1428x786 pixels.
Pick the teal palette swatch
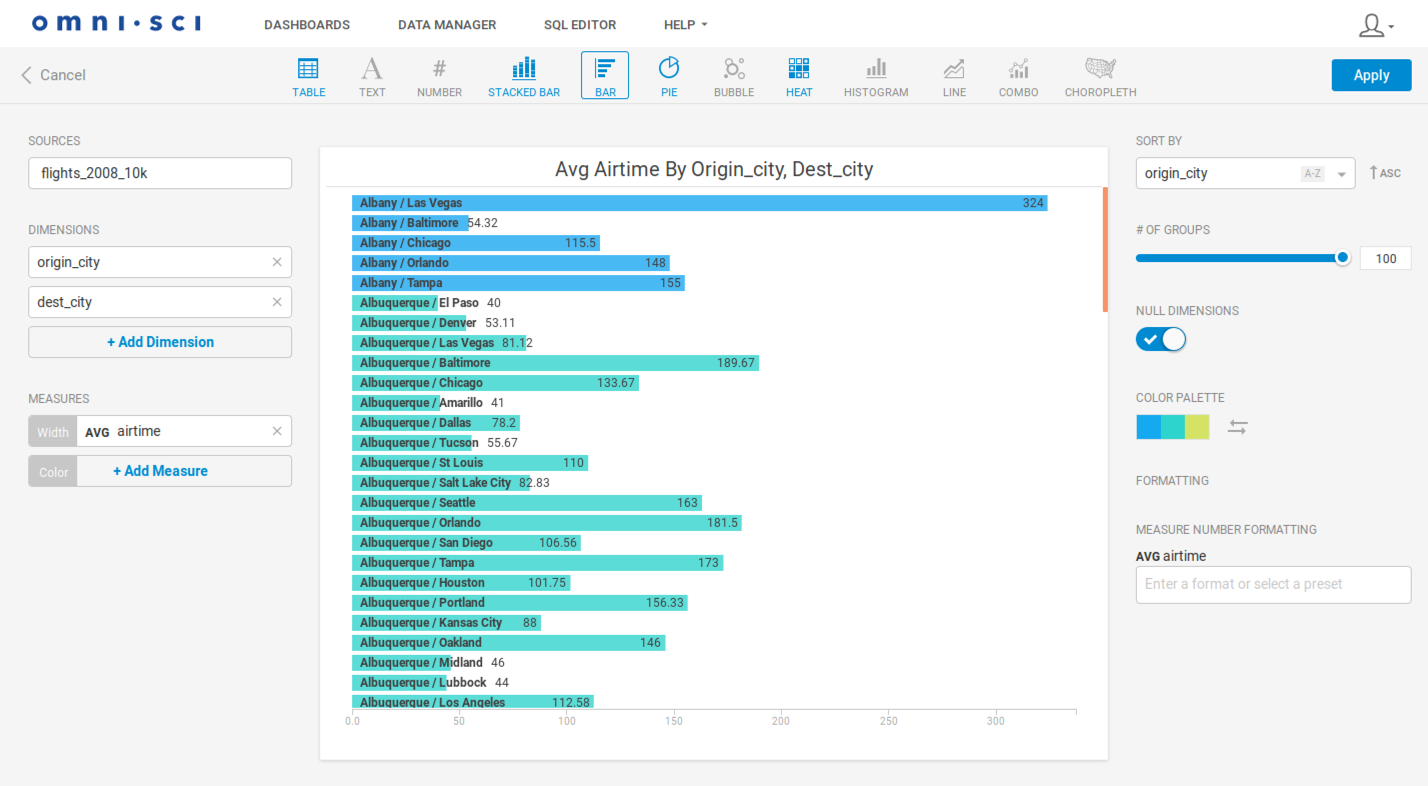[1173, 427]
